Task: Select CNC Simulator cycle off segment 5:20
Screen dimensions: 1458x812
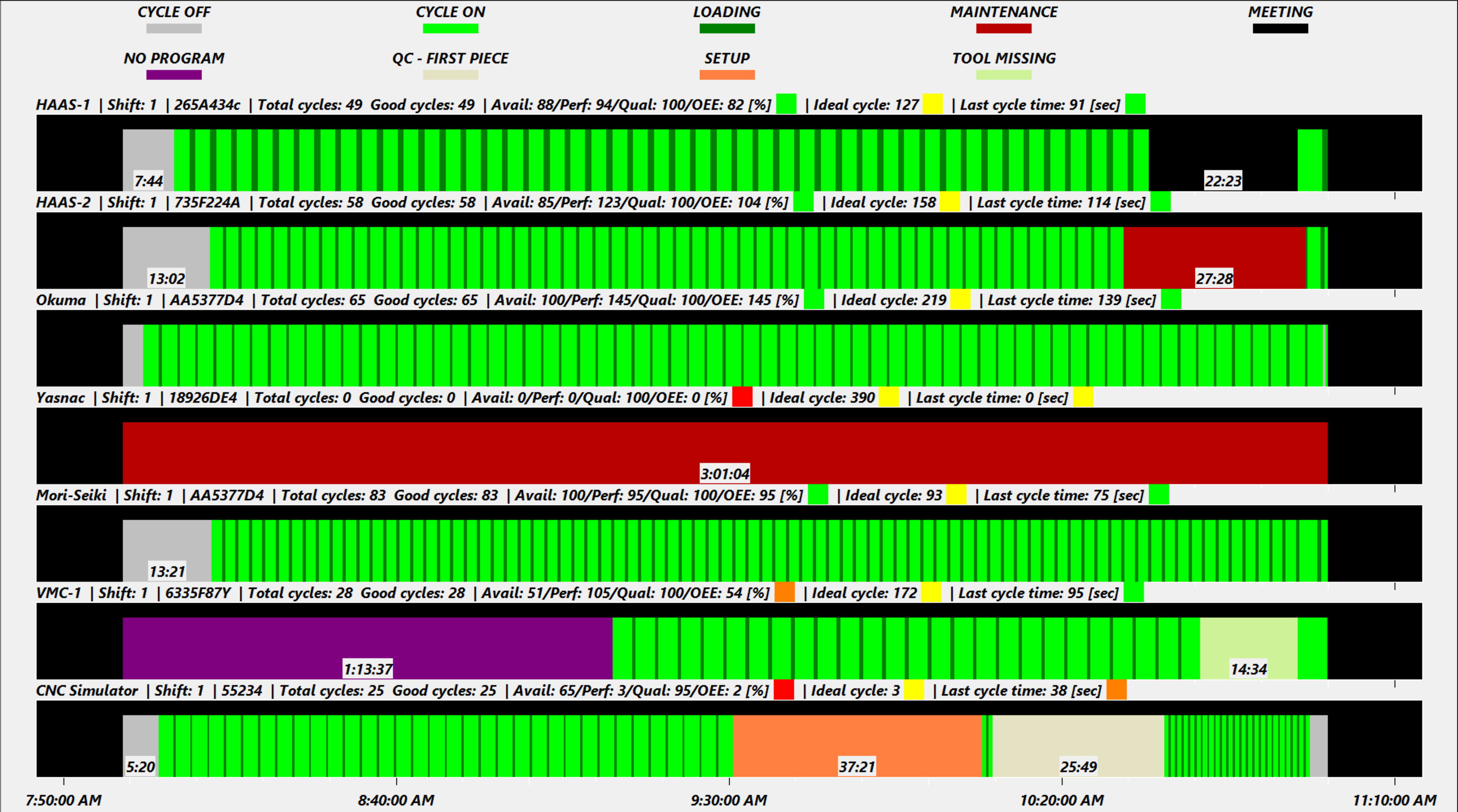Action: point(140,746)
